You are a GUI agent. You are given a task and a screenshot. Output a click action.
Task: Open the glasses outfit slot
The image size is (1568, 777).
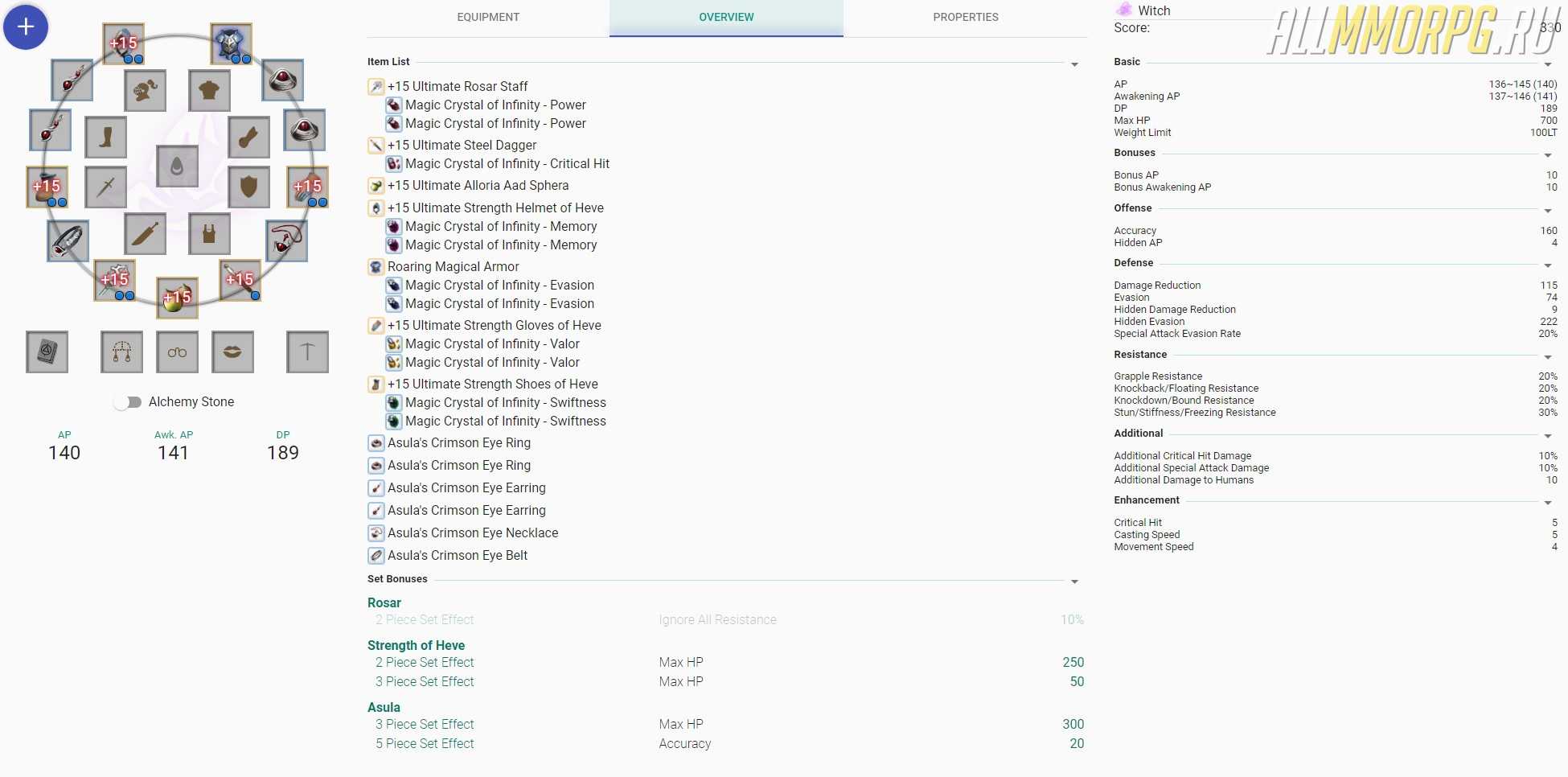point(178,351)
